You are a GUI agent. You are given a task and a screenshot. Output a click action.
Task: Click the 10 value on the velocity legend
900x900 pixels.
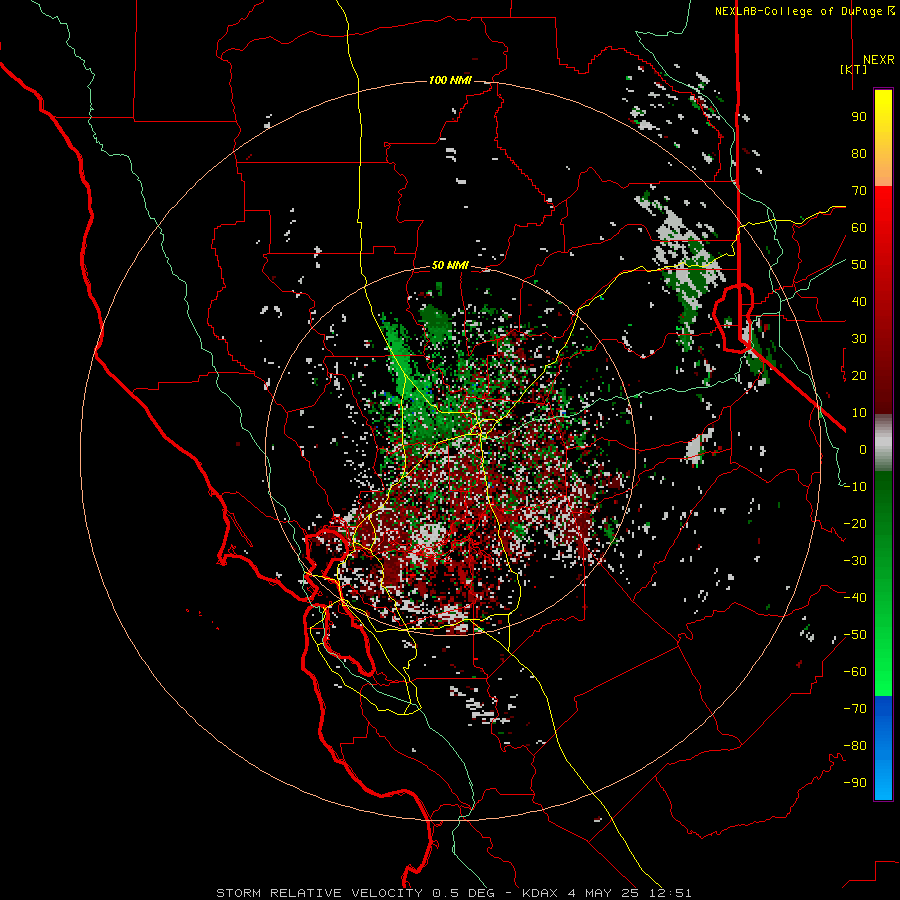click(x=859, y=413)
